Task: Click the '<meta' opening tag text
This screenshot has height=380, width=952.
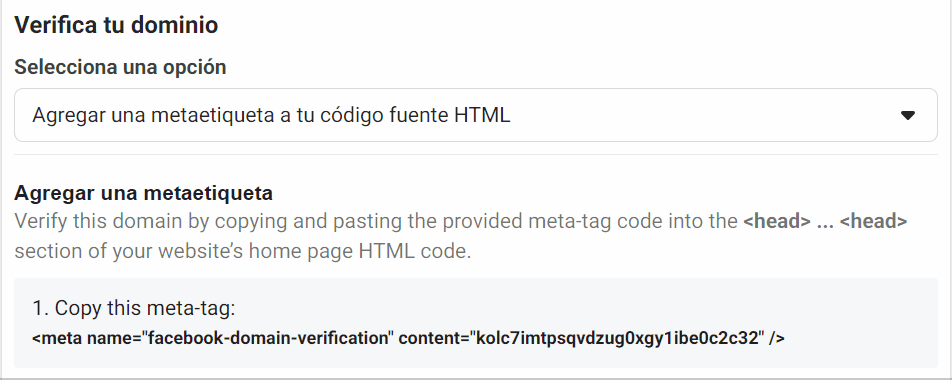Action: [57, 338]
